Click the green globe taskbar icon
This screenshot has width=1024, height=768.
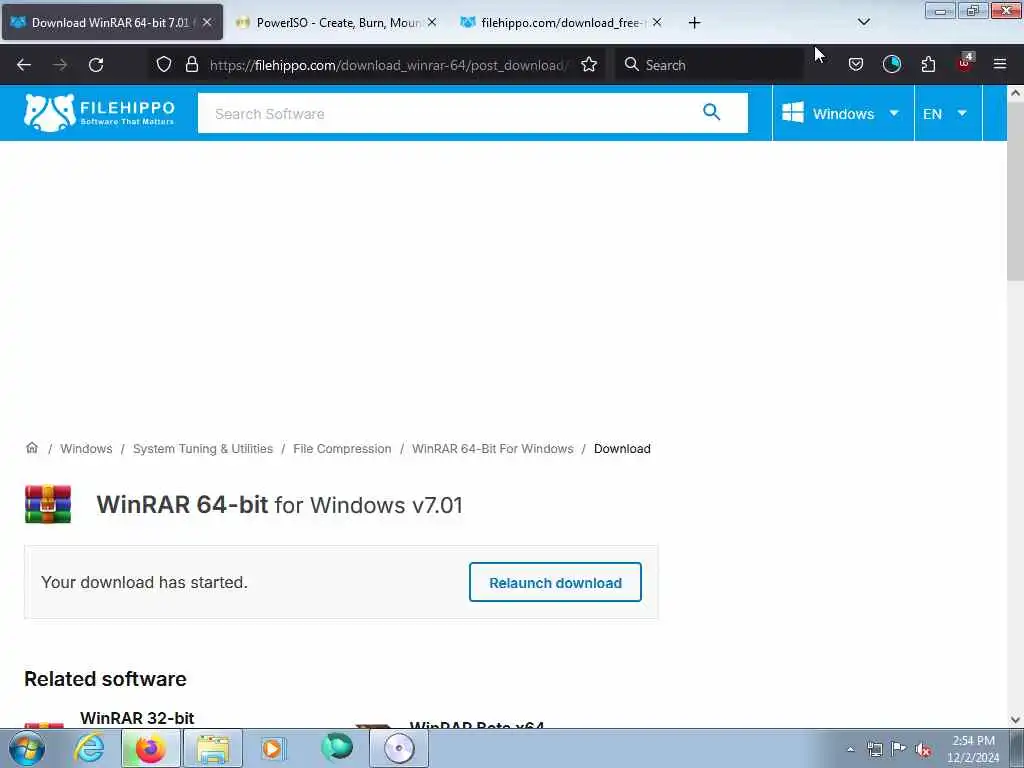(x=337, y=747)
